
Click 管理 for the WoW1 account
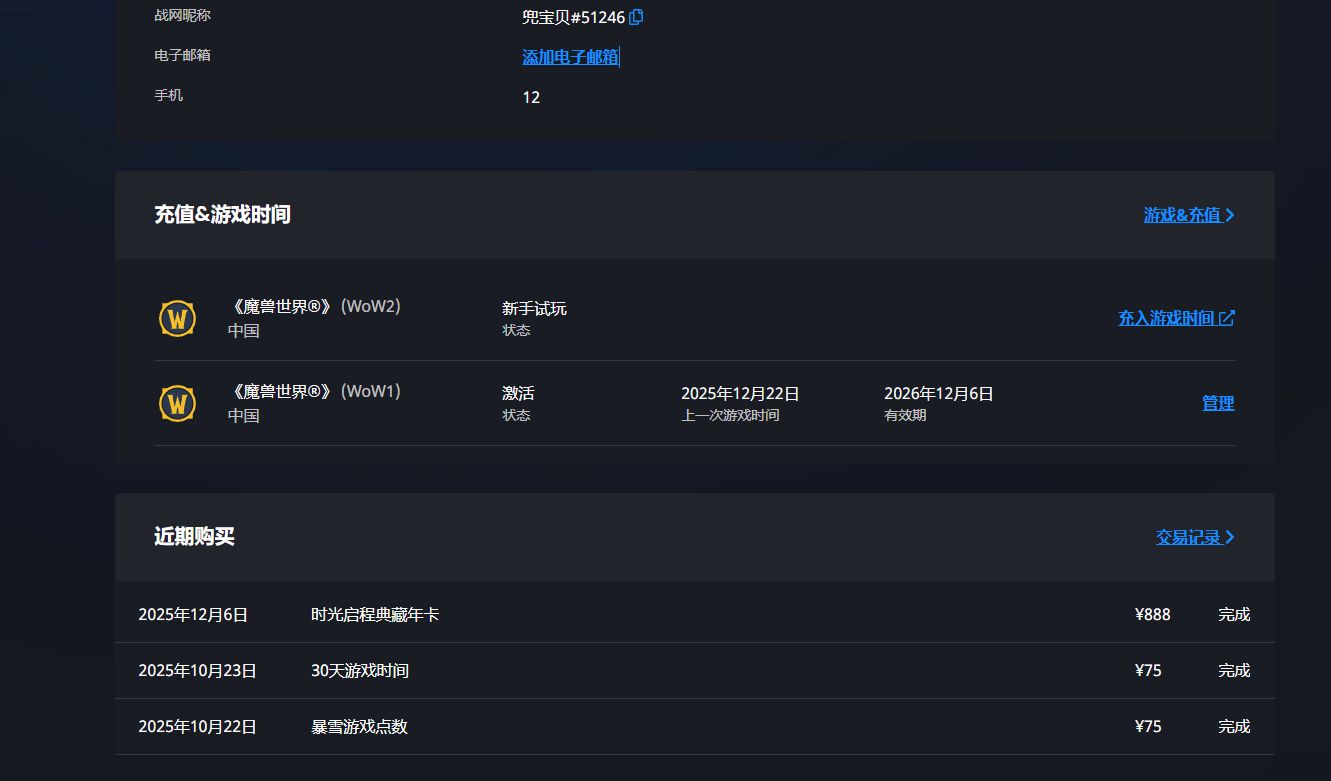1217,403
